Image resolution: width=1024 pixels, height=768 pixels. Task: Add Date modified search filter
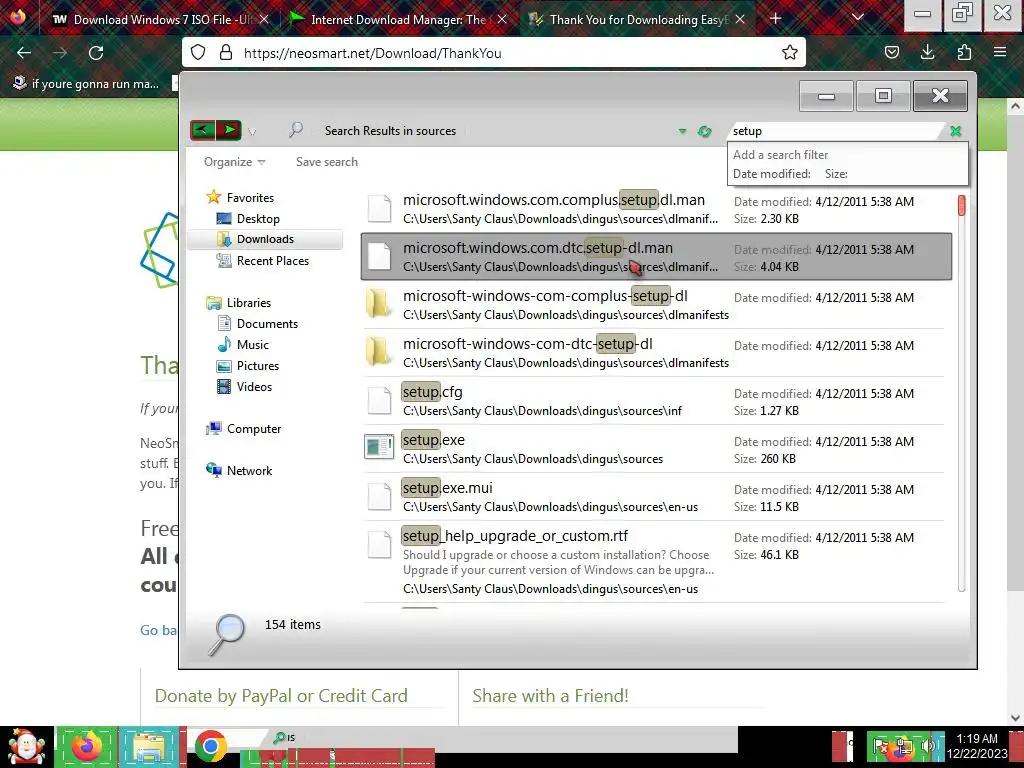pos(771,174)
